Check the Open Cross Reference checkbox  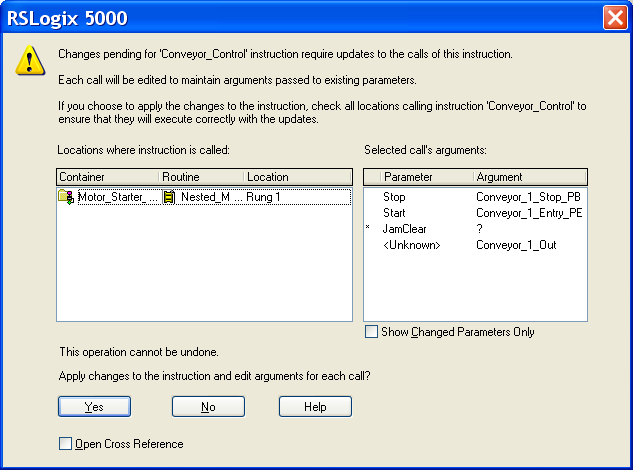point(65,443)
